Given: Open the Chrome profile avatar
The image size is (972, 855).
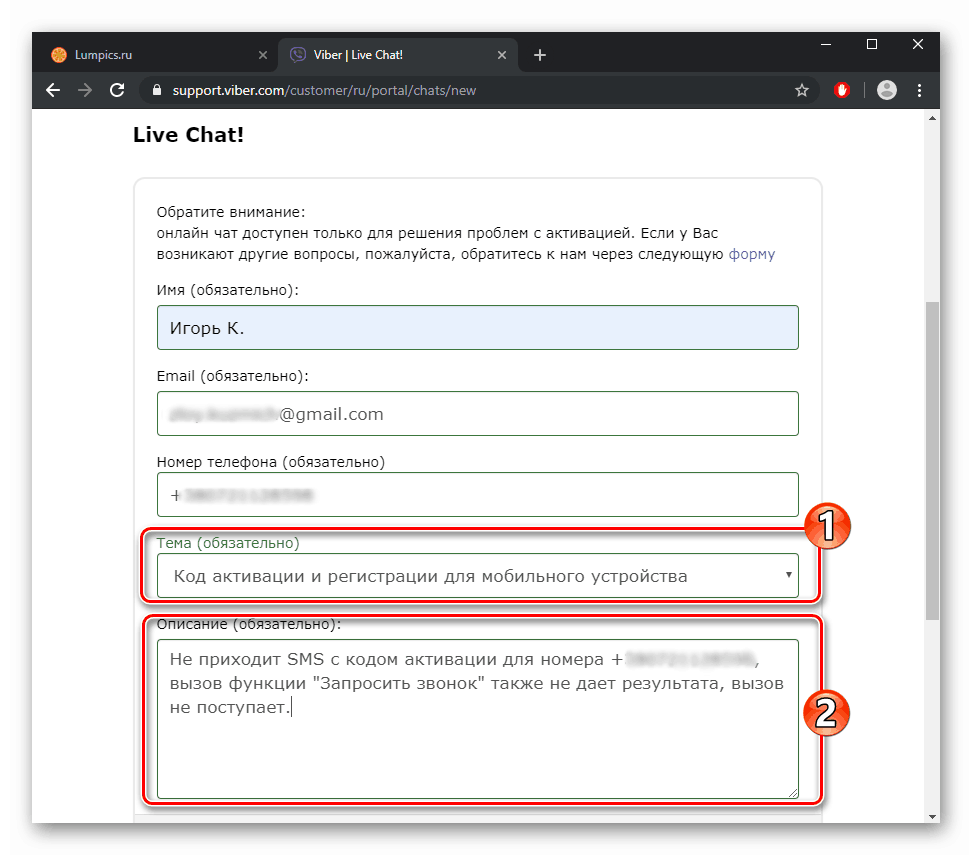Looking at the screenshot, I should (886, 91).
